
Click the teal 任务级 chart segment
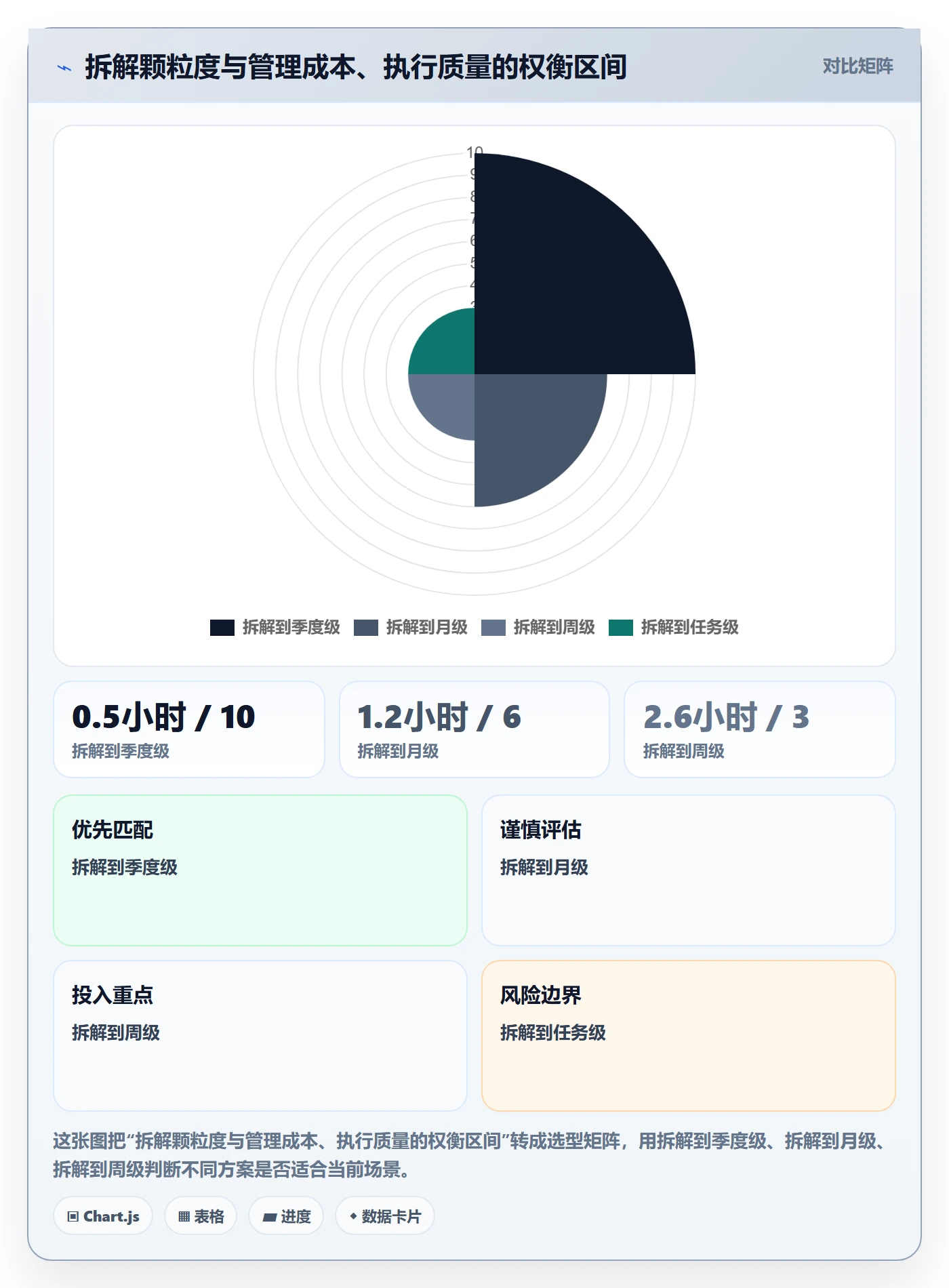(447, 347)
